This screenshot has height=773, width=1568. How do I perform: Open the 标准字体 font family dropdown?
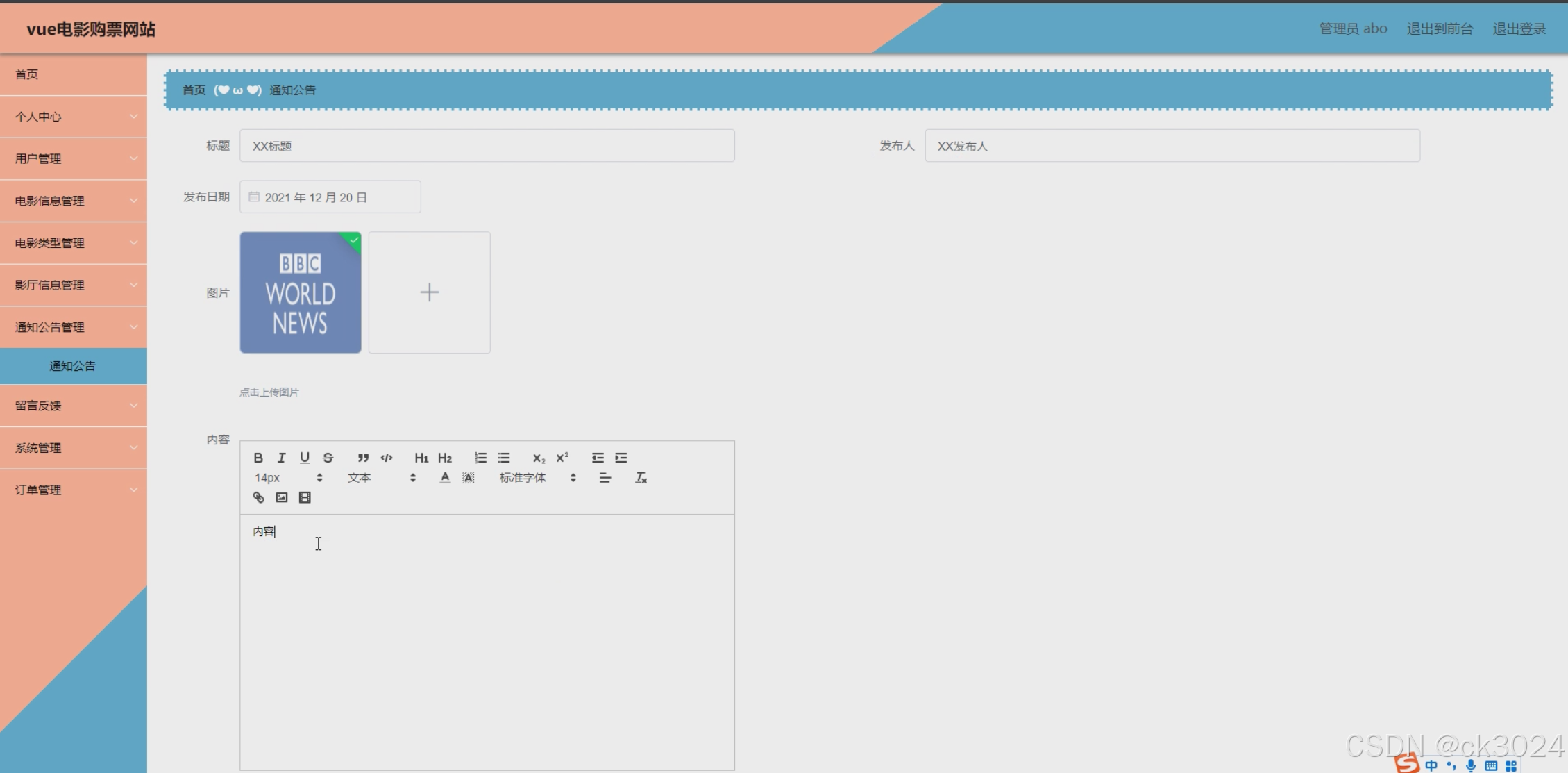537,478
